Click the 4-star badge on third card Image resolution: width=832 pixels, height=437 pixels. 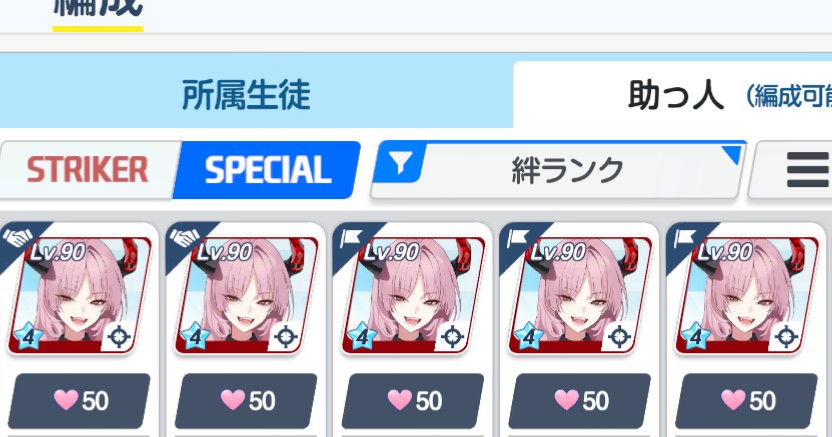(x=362, y=336)
